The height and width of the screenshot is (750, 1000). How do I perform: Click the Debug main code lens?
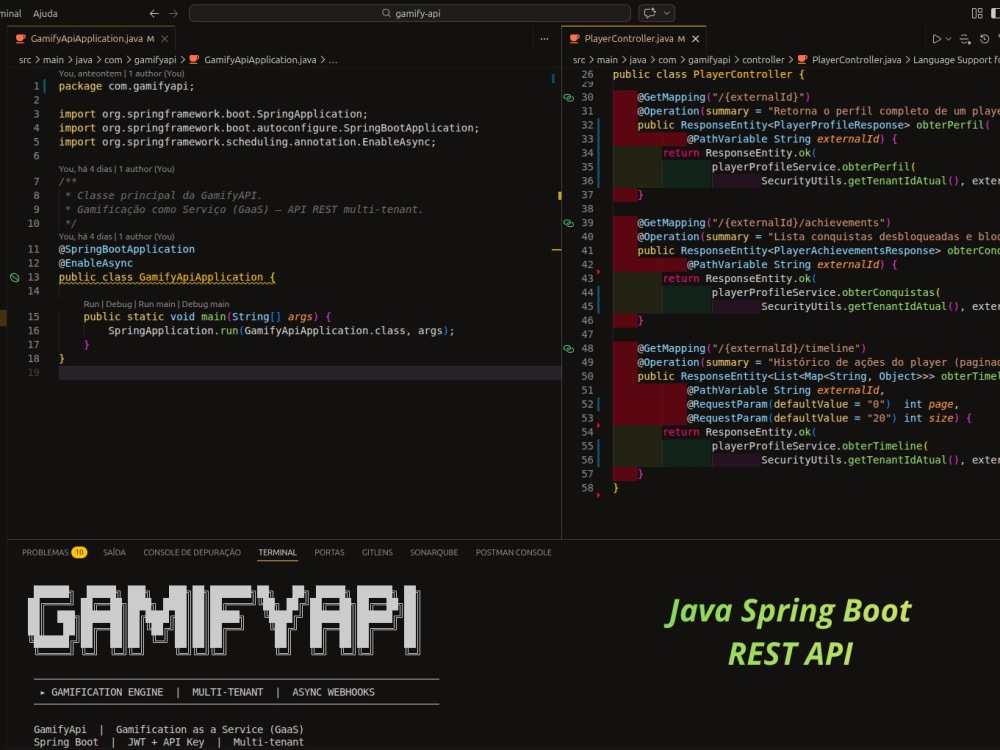click(205, 304)
